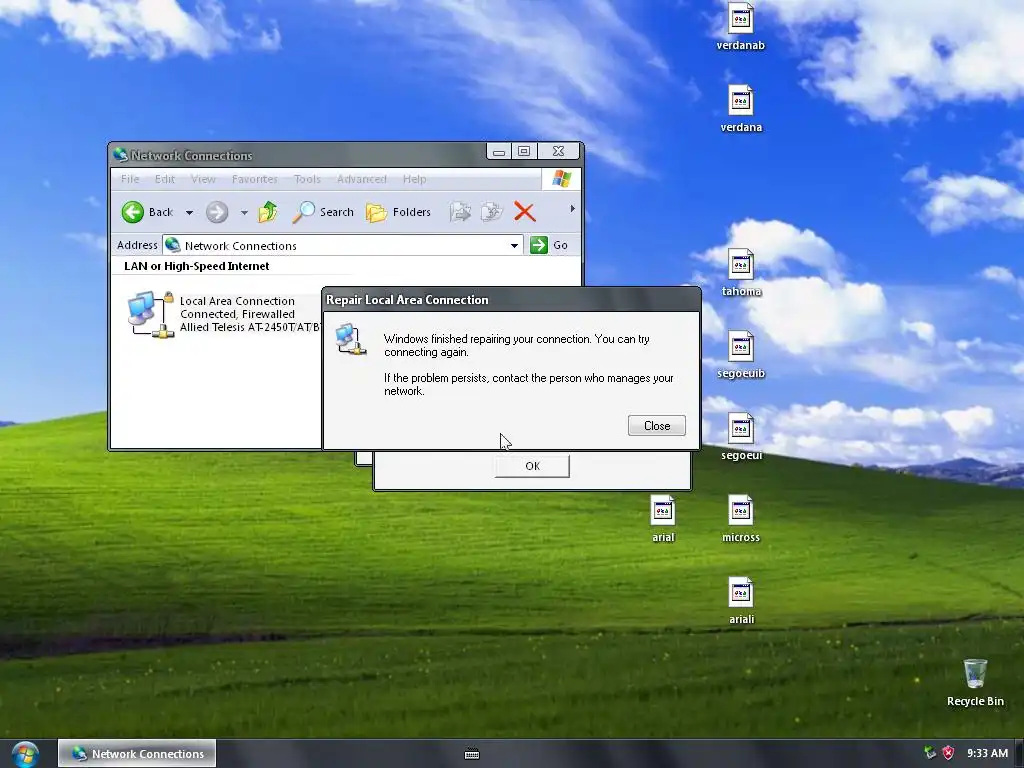Select the segoeui desktop font file

click(741, 437)
